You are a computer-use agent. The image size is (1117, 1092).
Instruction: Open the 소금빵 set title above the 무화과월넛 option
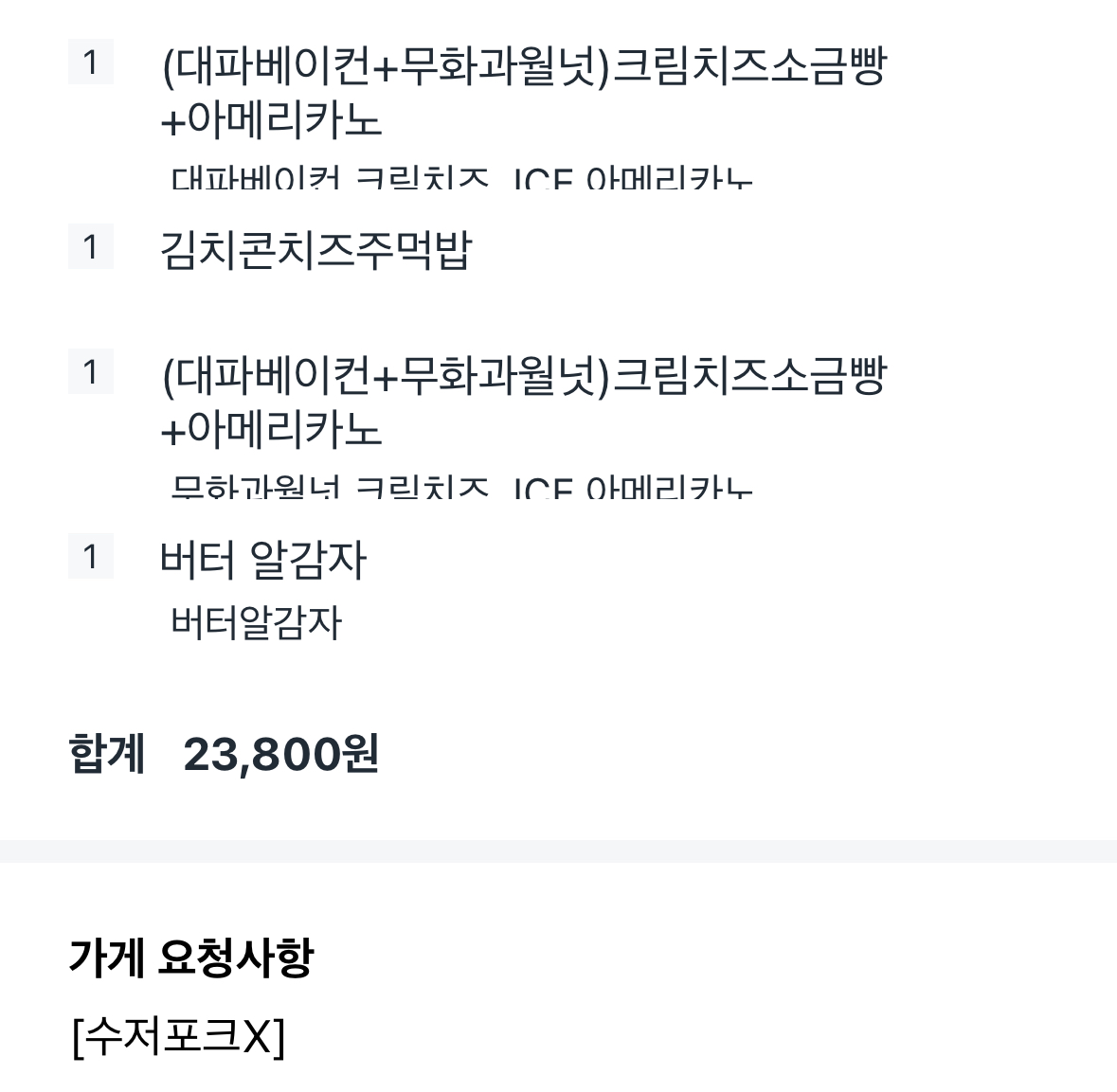pyautogui.click(x=524, y=377)
